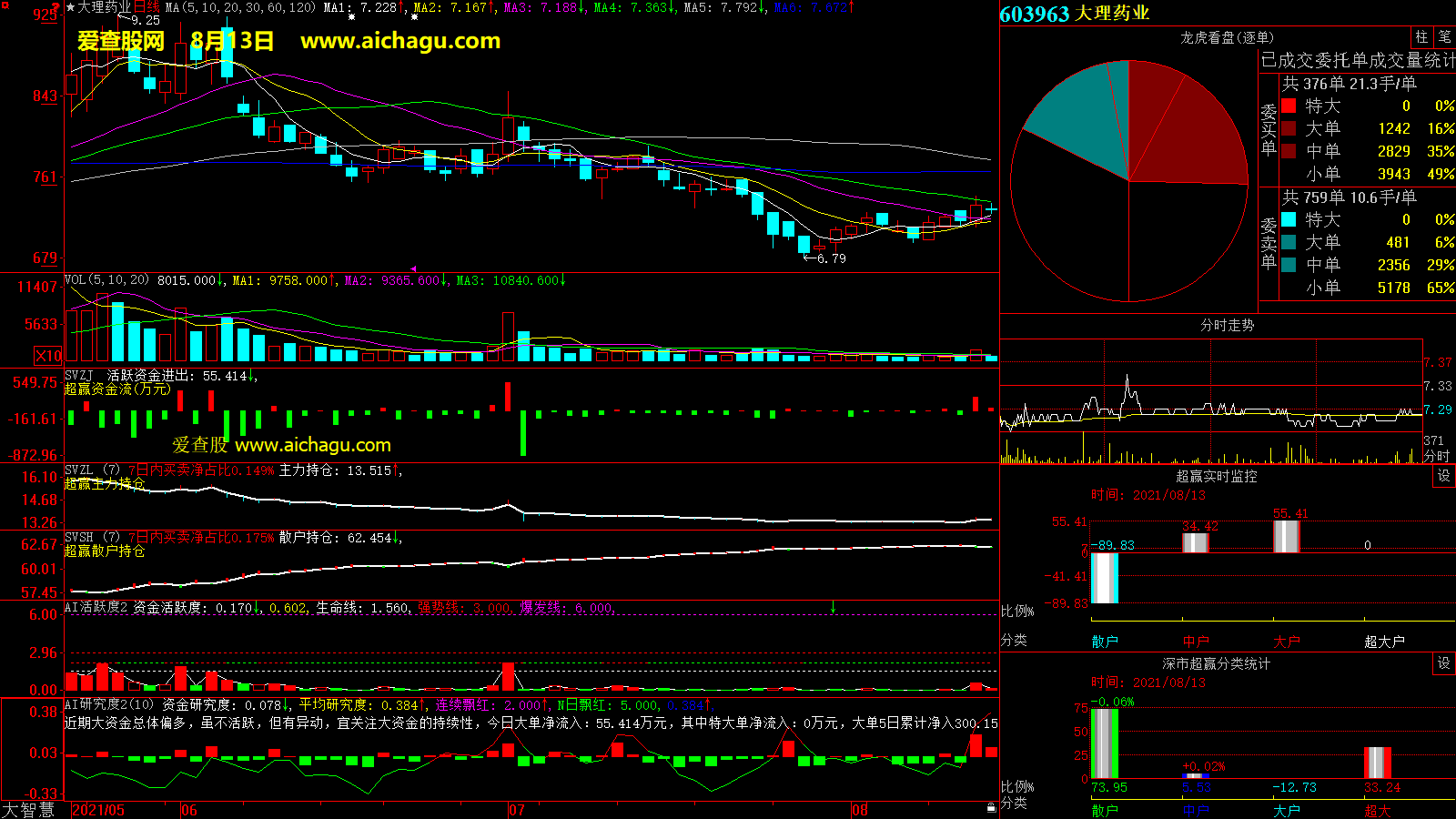This screenshot has height=819, width=1456.
Task: Click the 大智慧 logo in bottom-left
Action: 28,809
